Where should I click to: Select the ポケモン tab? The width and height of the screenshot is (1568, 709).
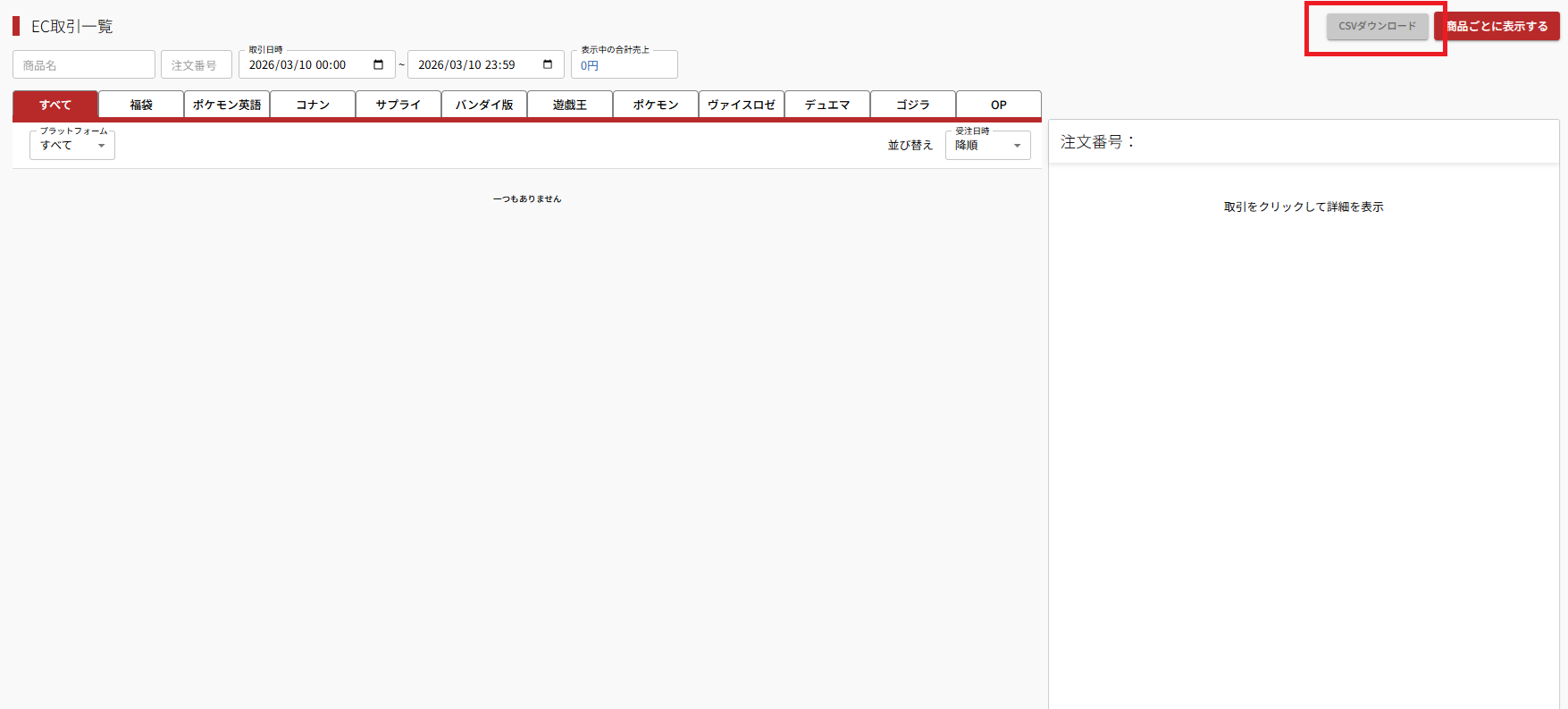tap(656, 105)
